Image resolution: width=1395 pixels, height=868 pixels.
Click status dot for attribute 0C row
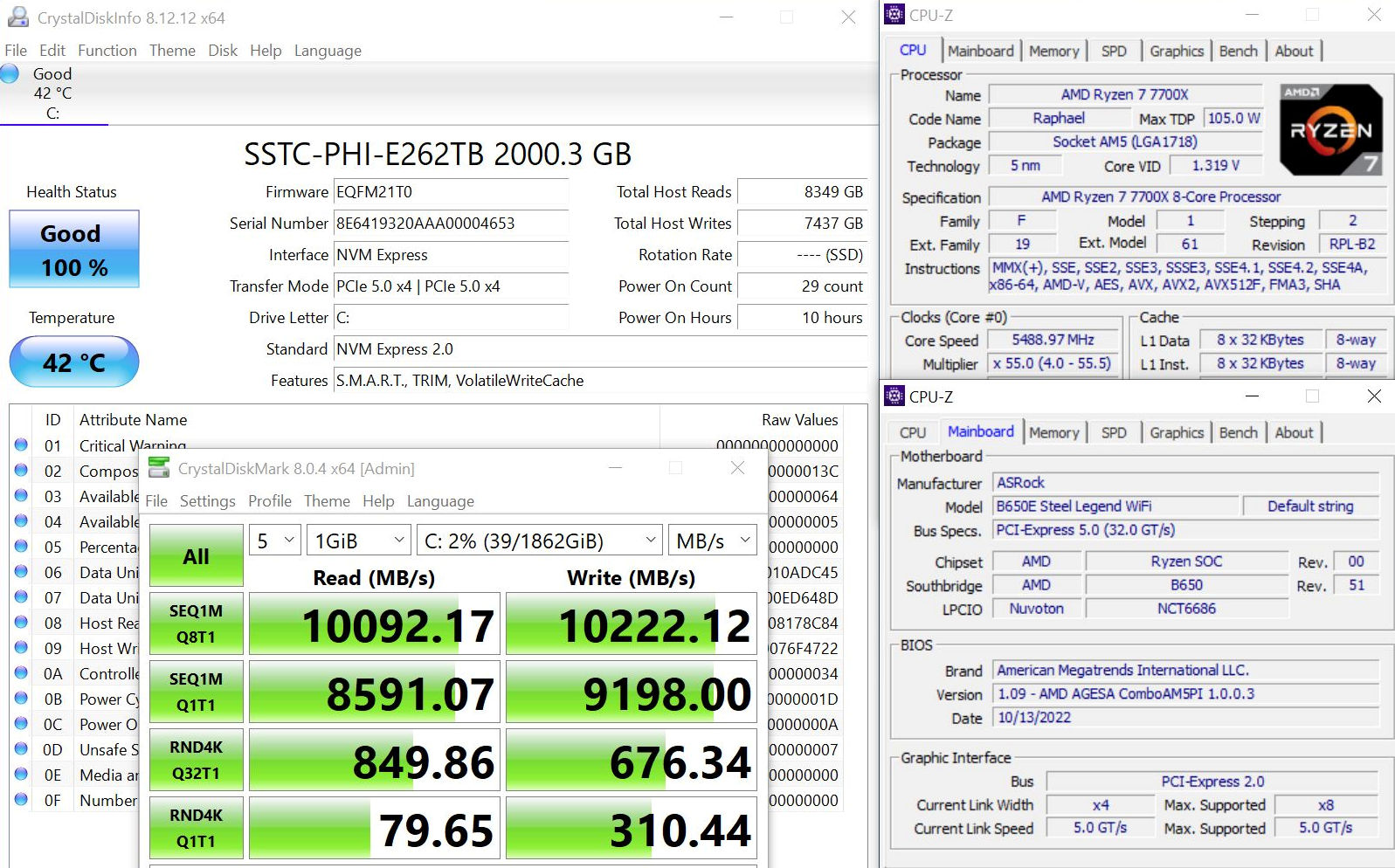click(x=21, y=724)
